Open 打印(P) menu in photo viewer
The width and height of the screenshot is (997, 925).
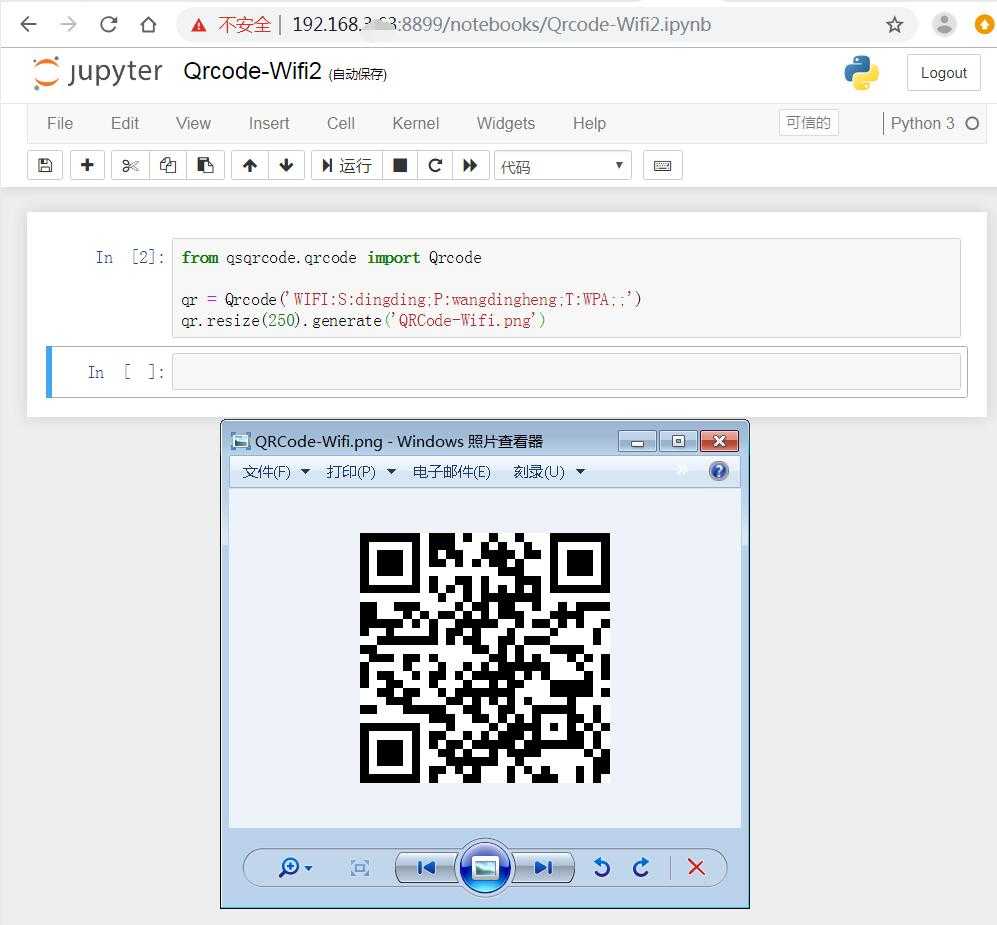click(361, 472)
